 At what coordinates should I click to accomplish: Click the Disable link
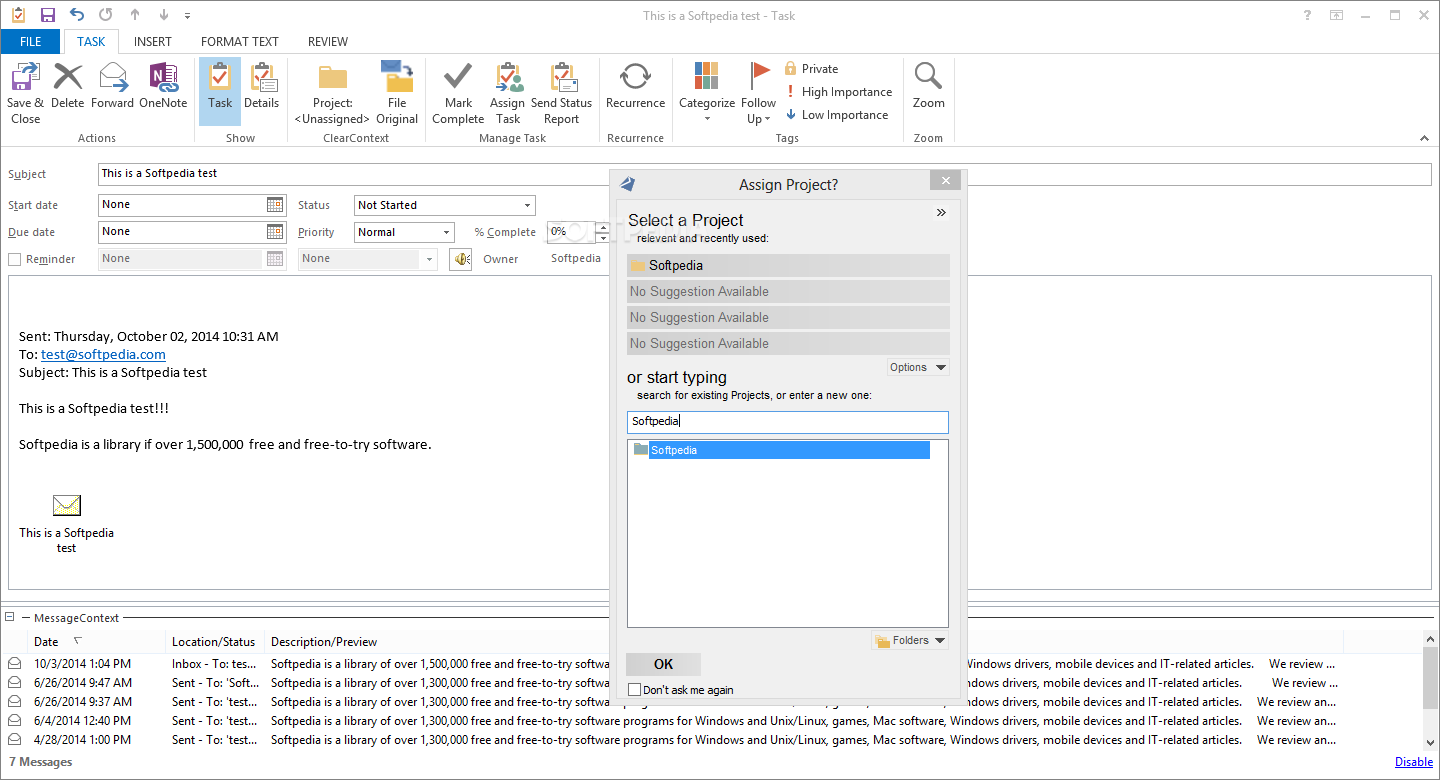click(1414, 762)
